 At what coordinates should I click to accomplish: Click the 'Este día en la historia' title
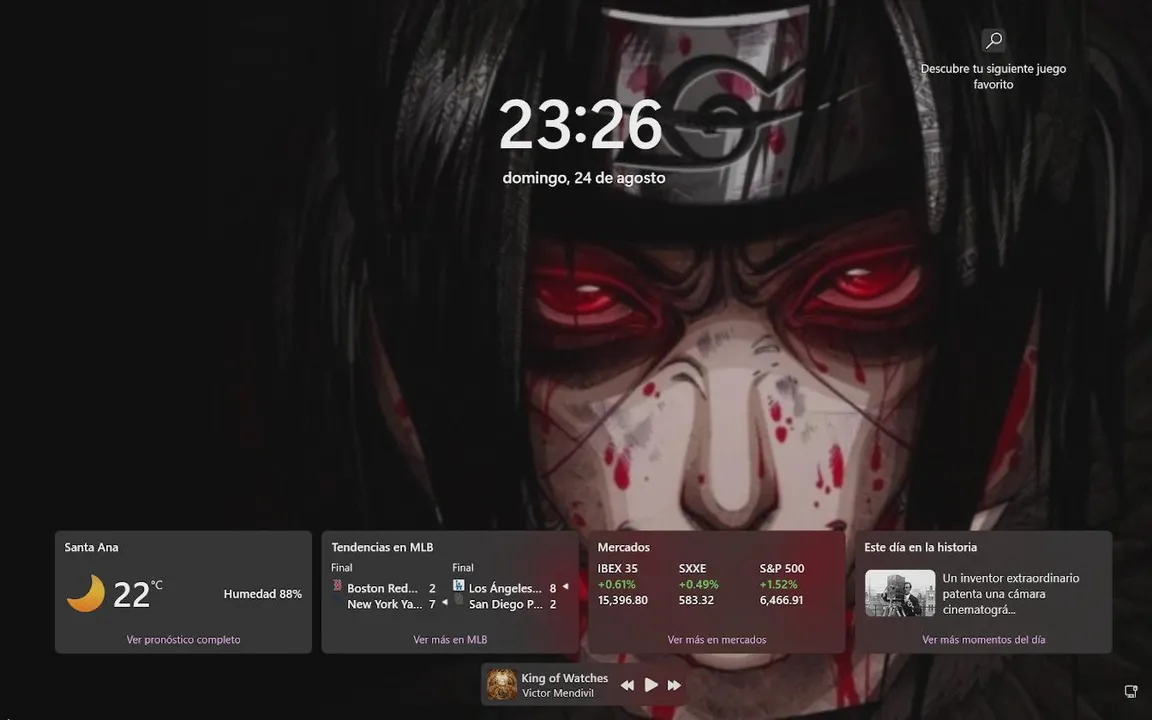point(920,547)
